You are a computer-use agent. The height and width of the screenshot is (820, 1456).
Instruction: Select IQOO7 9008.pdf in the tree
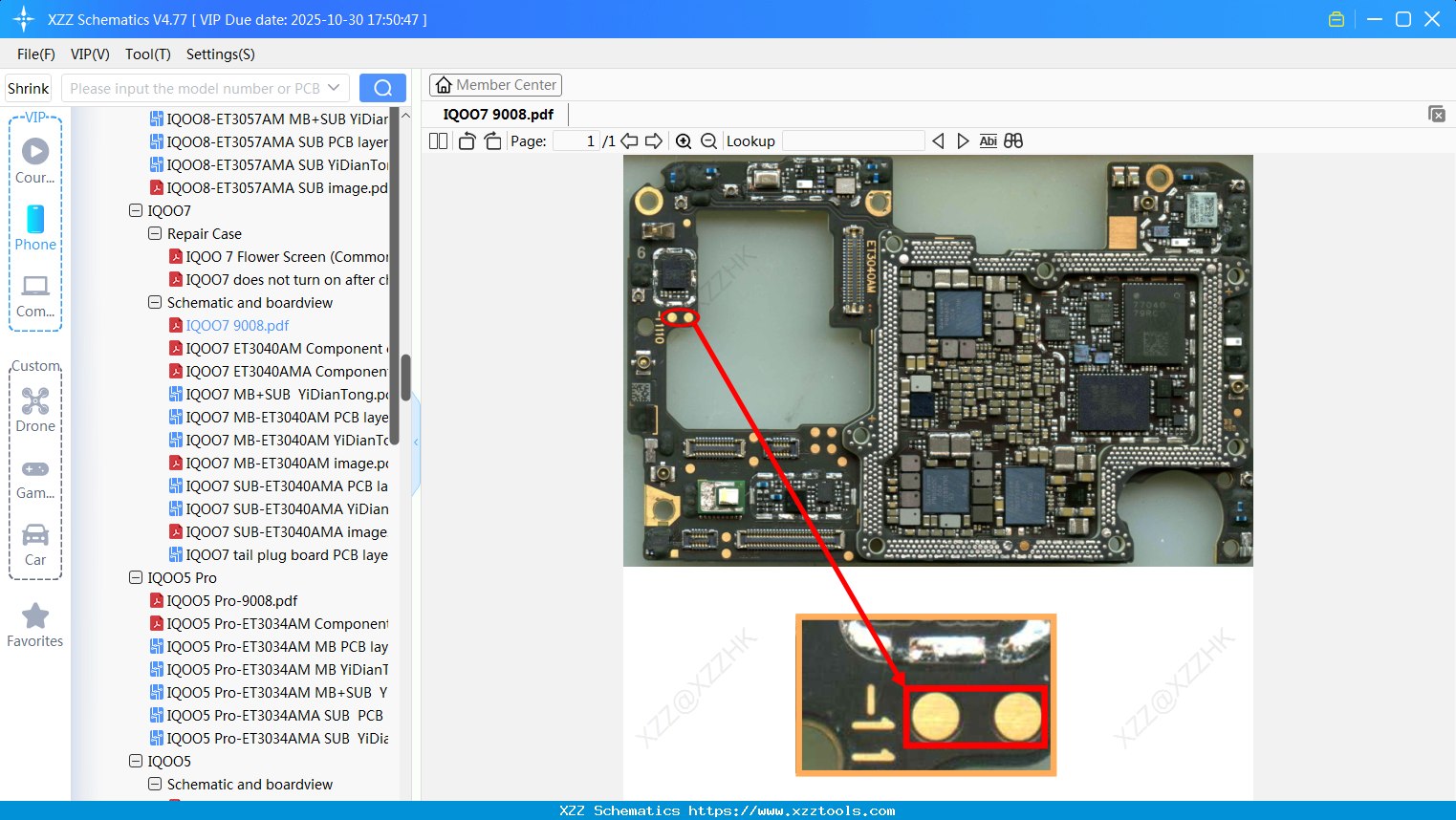pos(228,325)
